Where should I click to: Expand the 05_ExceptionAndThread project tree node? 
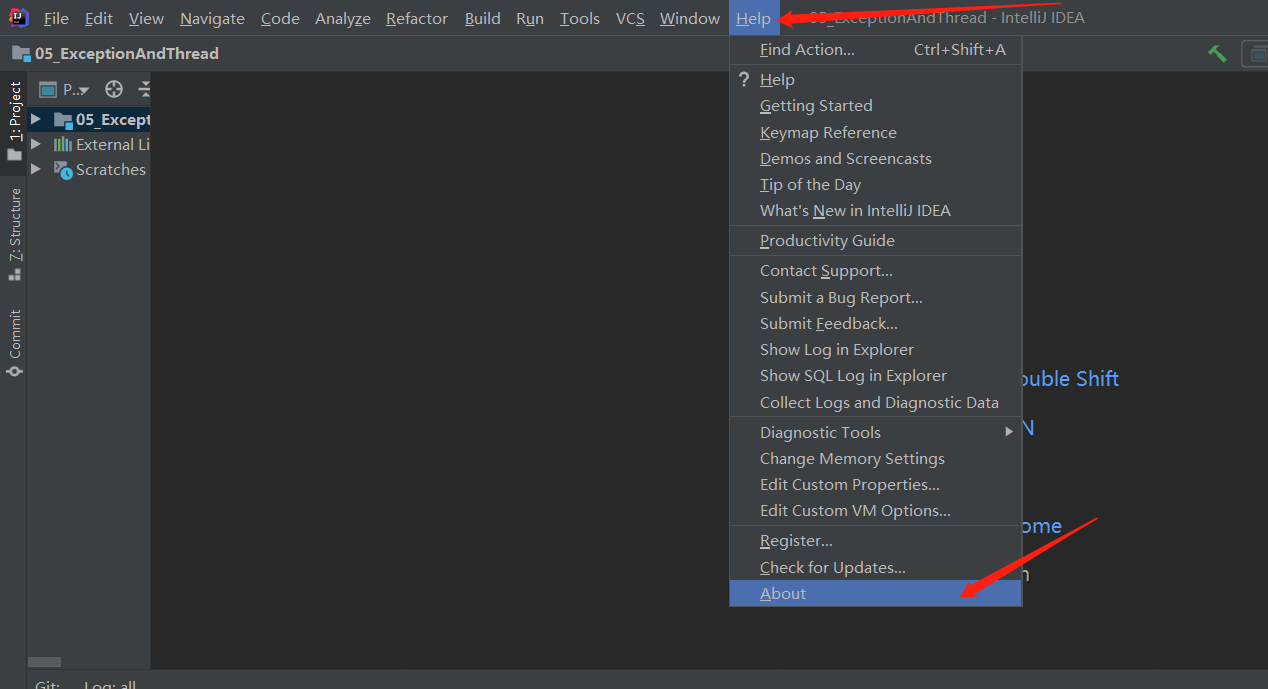coord(36,119)
